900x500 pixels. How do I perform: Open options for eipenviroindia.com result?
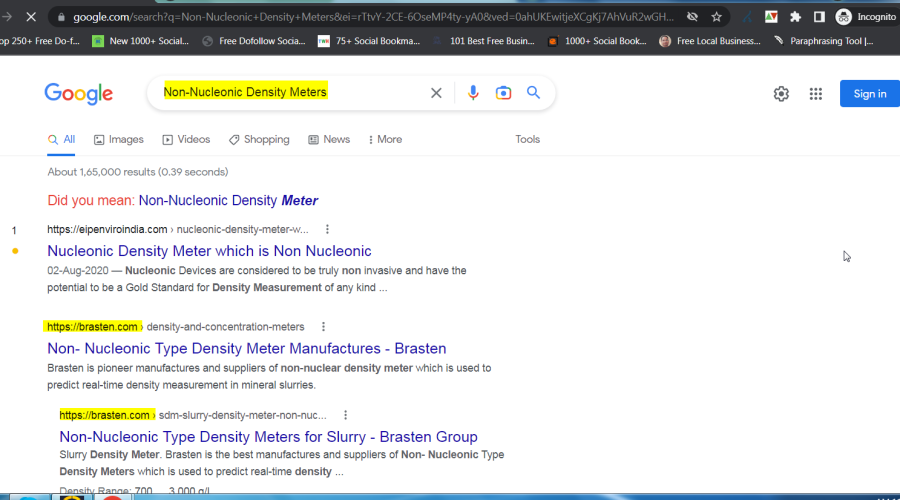coord(327,229)
